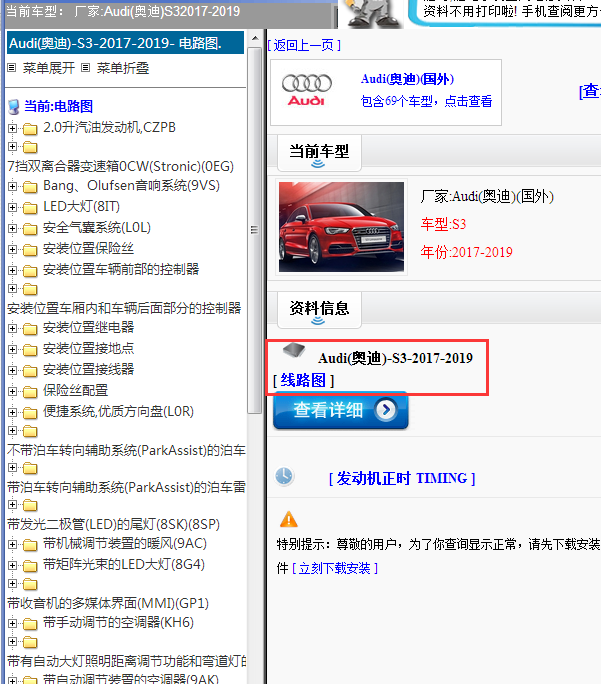Screen dimensions: 601x684
Task: Click the folder icon for 安装位置车辆前部的控制器
Action: point(30,270)
